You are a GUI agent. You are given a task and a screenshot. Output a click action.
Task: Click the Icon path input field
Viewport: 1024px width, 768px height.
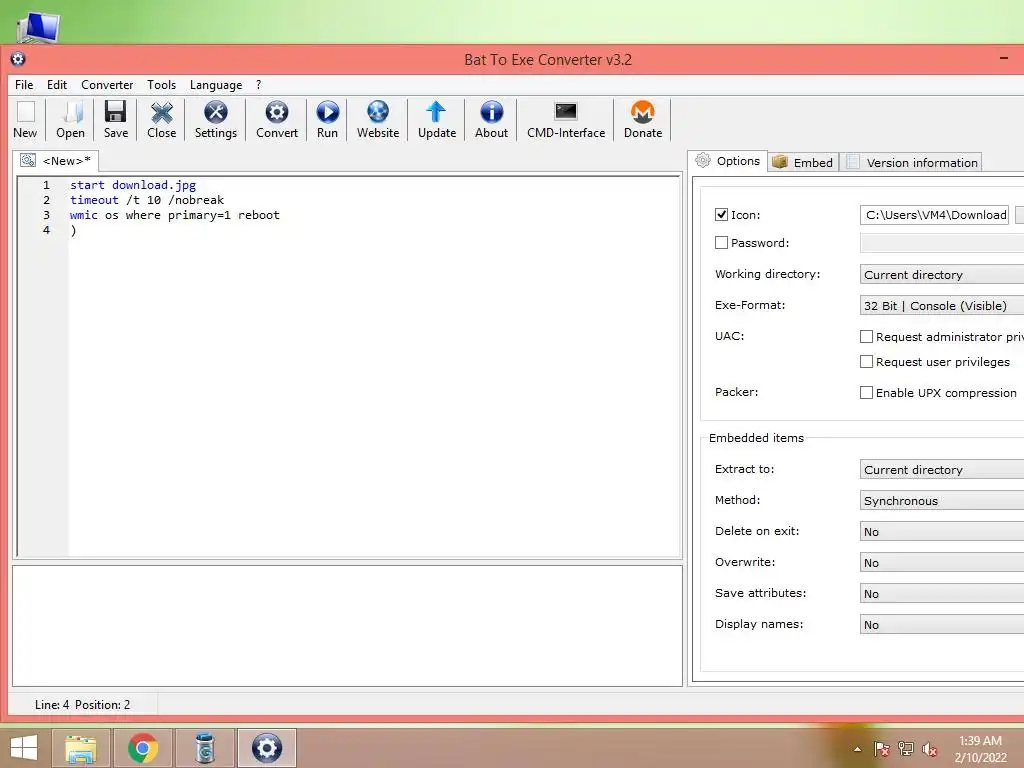click(934, 215)
